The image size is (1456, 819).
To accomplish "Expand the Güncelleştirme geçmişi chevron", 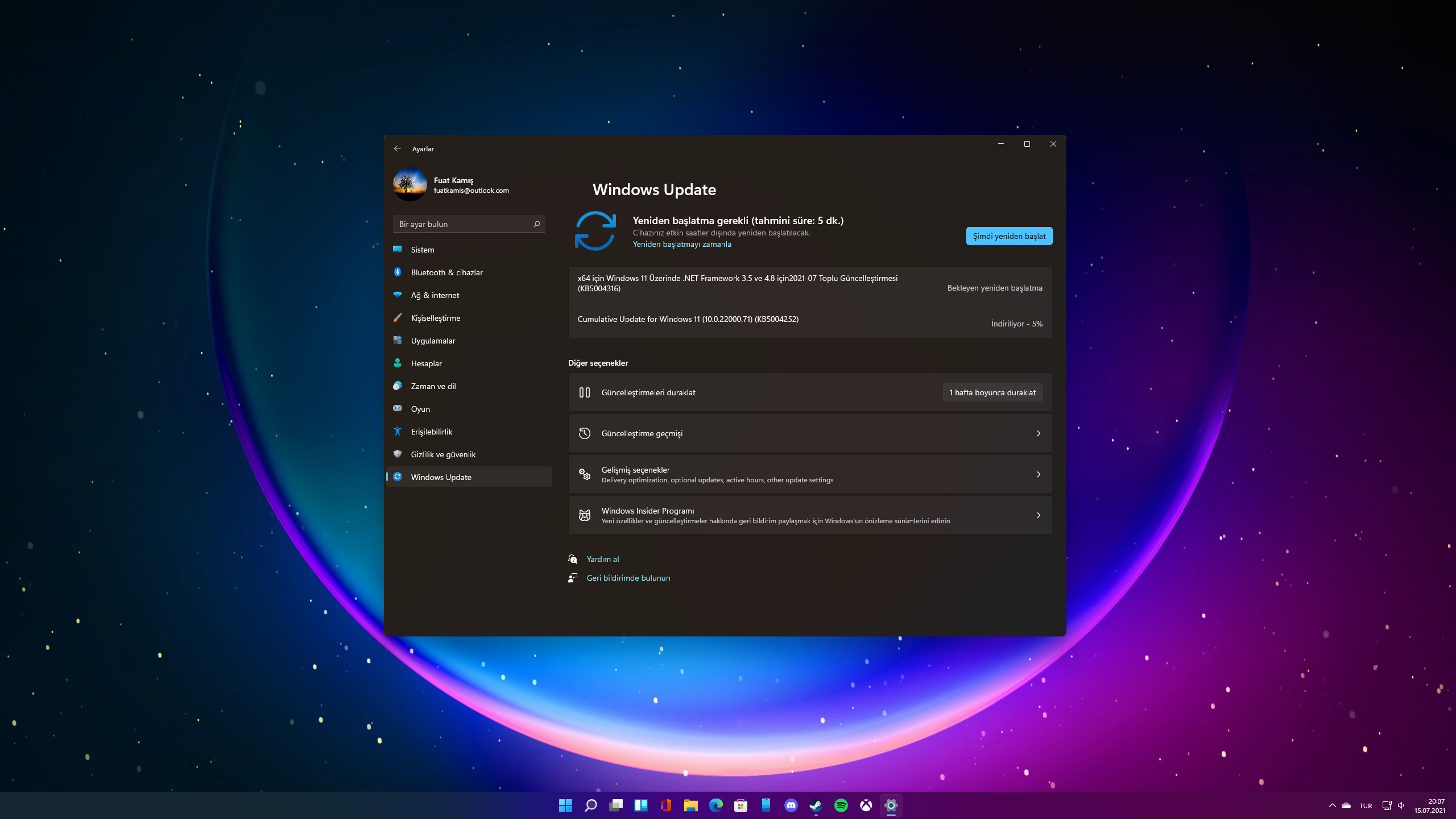I will tap(1038, 433).
